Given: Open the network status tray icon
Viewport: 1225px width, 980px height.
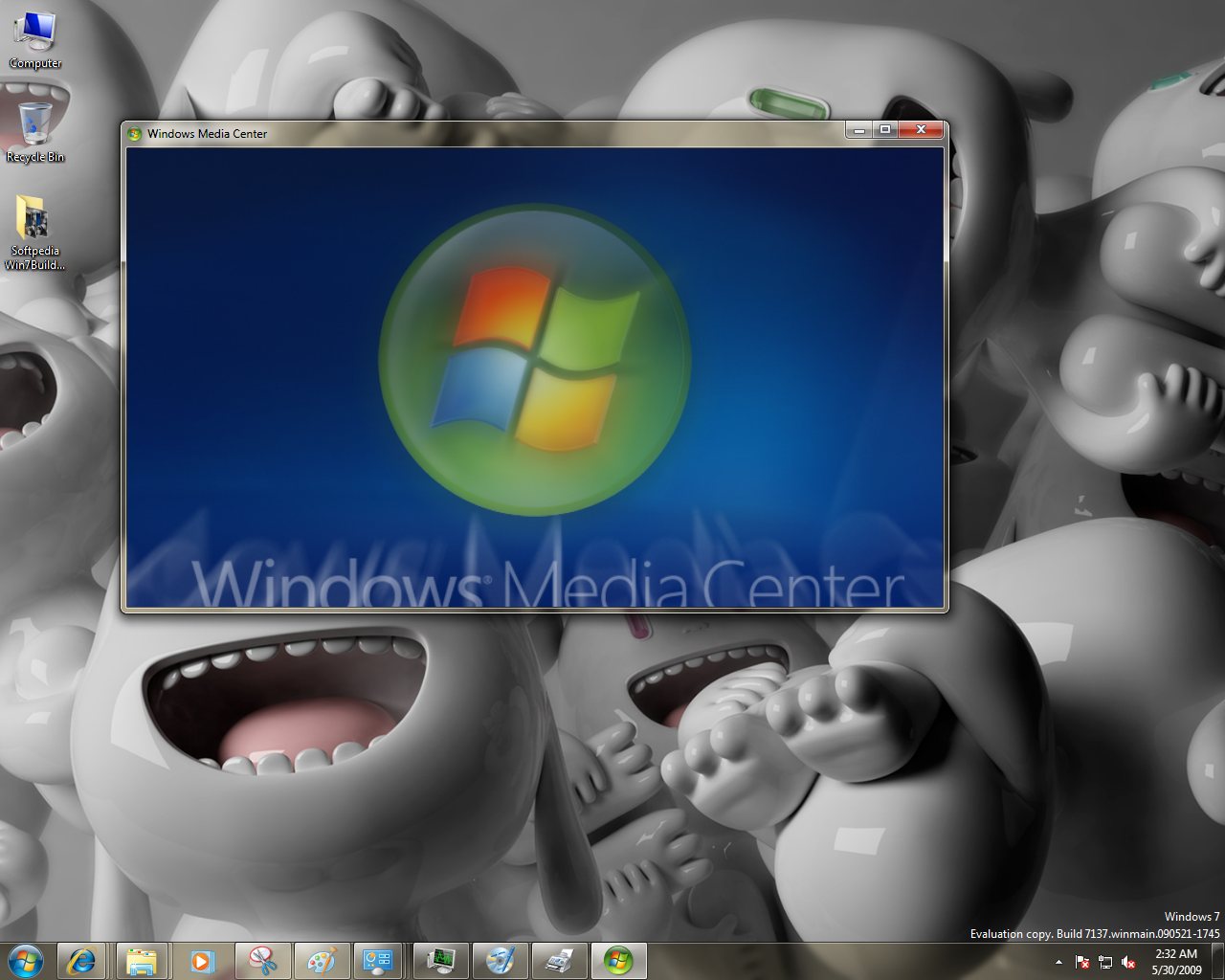Looking at the screenshot, I should tap(1105, 962).
